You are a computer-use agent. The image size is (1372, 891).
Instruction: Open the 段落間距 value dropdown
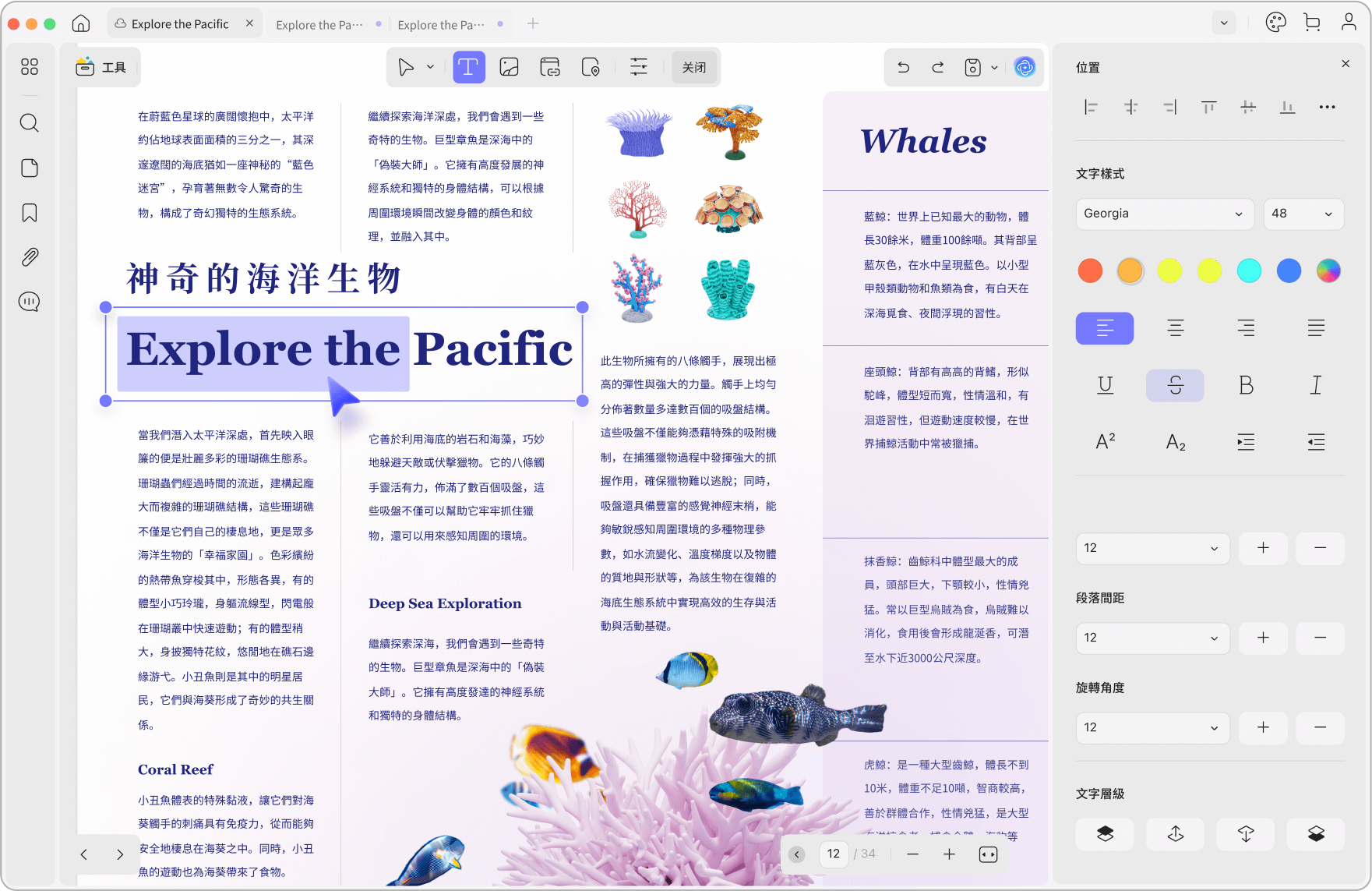point(1152,638)
